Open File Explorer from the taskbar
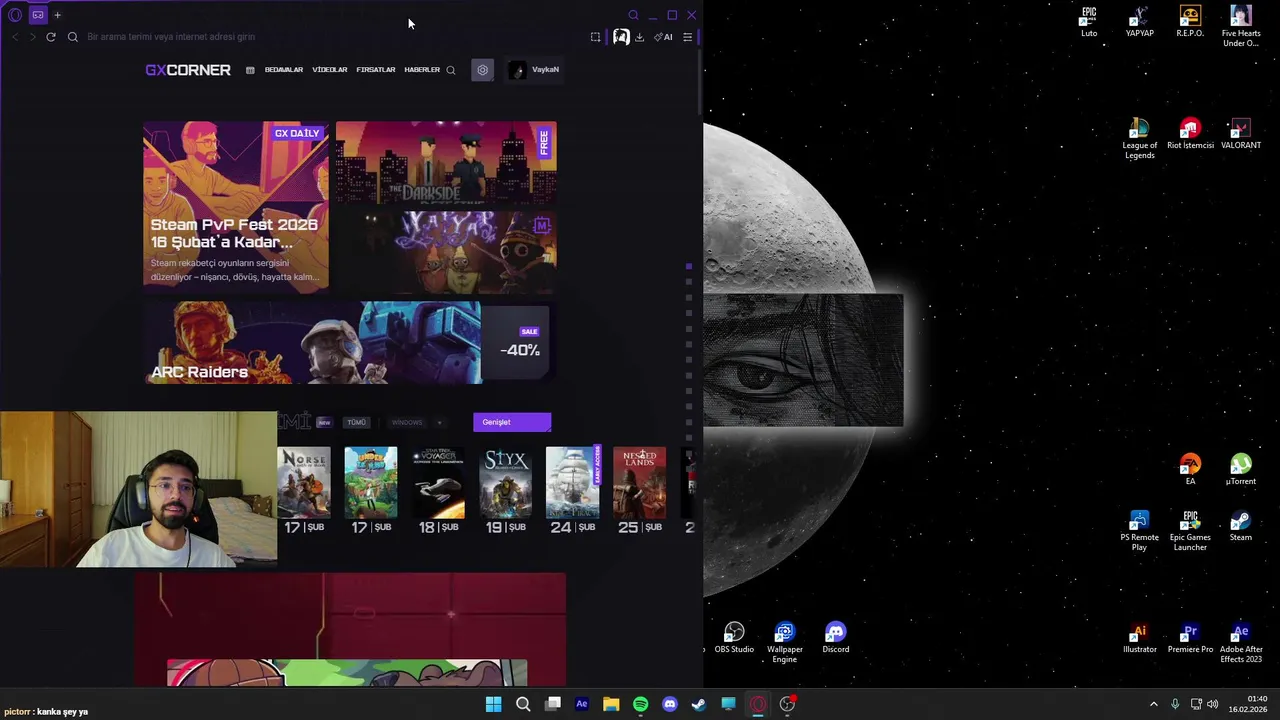Image resolution: width=1280 pixels, height=720 pixels. point(611,704)
